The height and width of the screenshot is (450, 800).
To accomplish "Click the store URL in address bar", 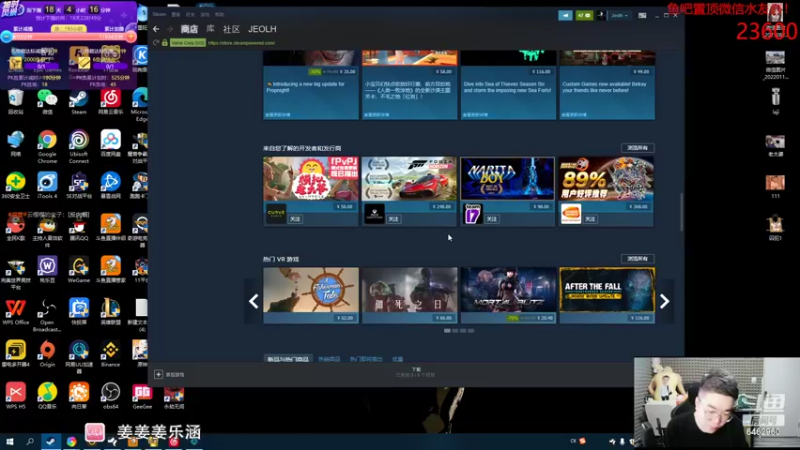I will pyautogui.click(x=241, y=43).
